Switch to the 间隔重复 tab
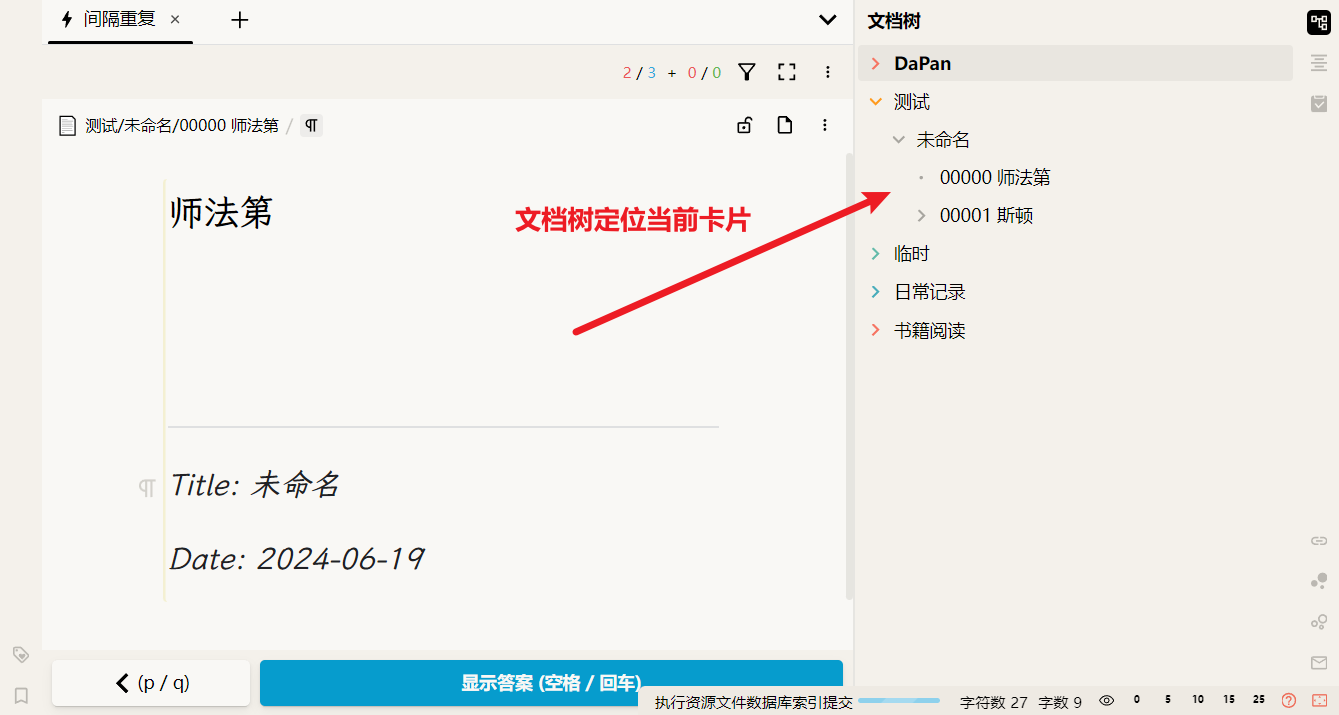 coord(120,19)
